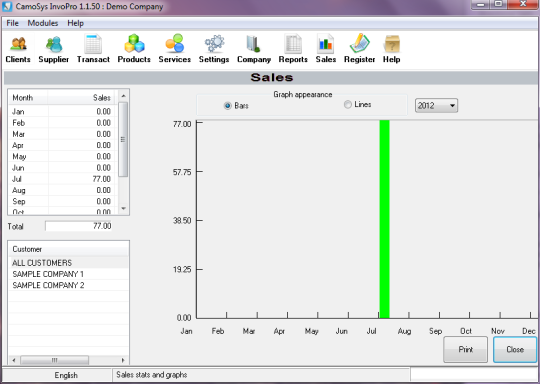Click the 57.75 axis label on graph
Screen dimensions: 540x384
[182, 172]
